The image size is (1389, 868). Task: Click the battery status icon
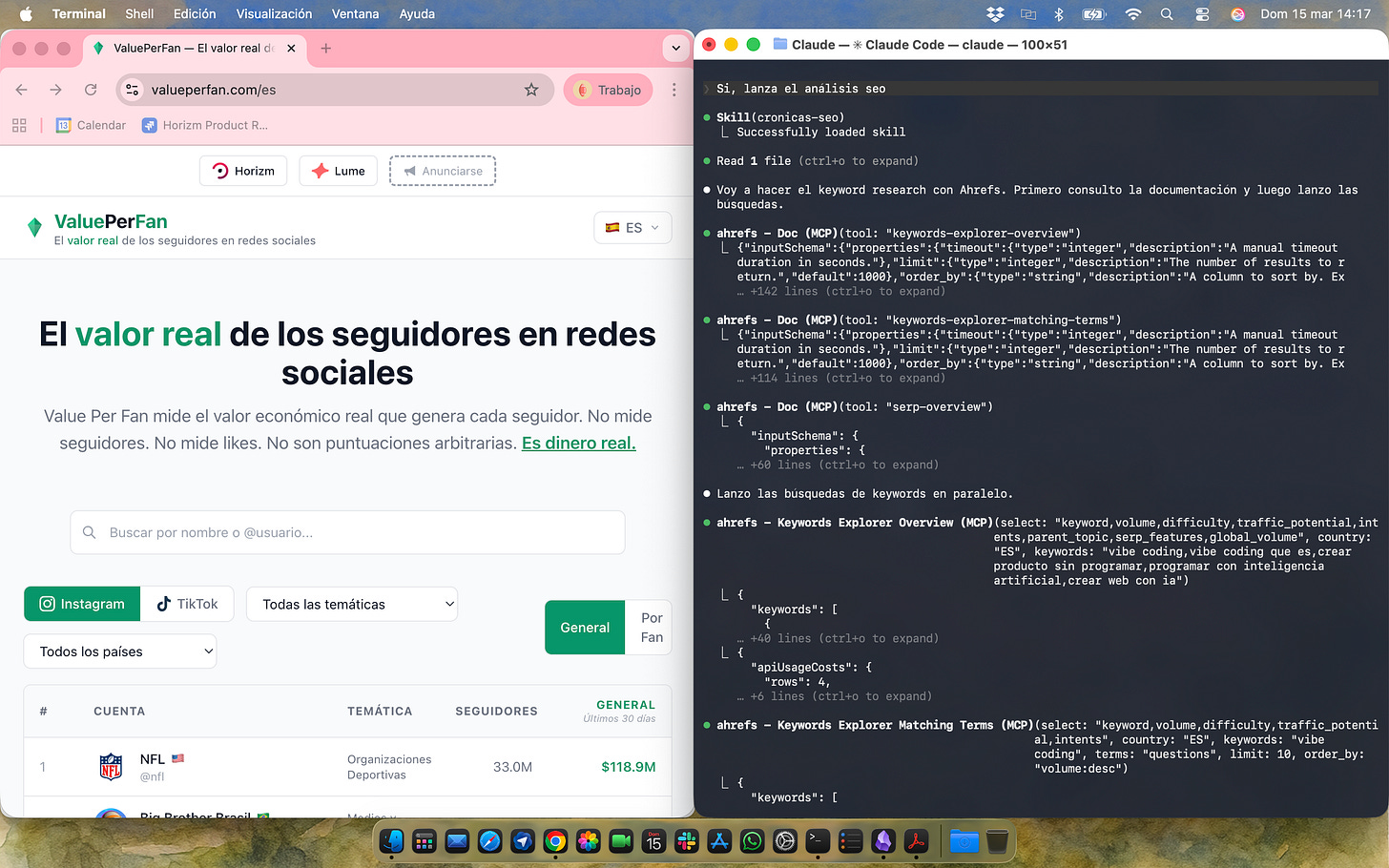pyautogui.click(x=1093, y=14)
